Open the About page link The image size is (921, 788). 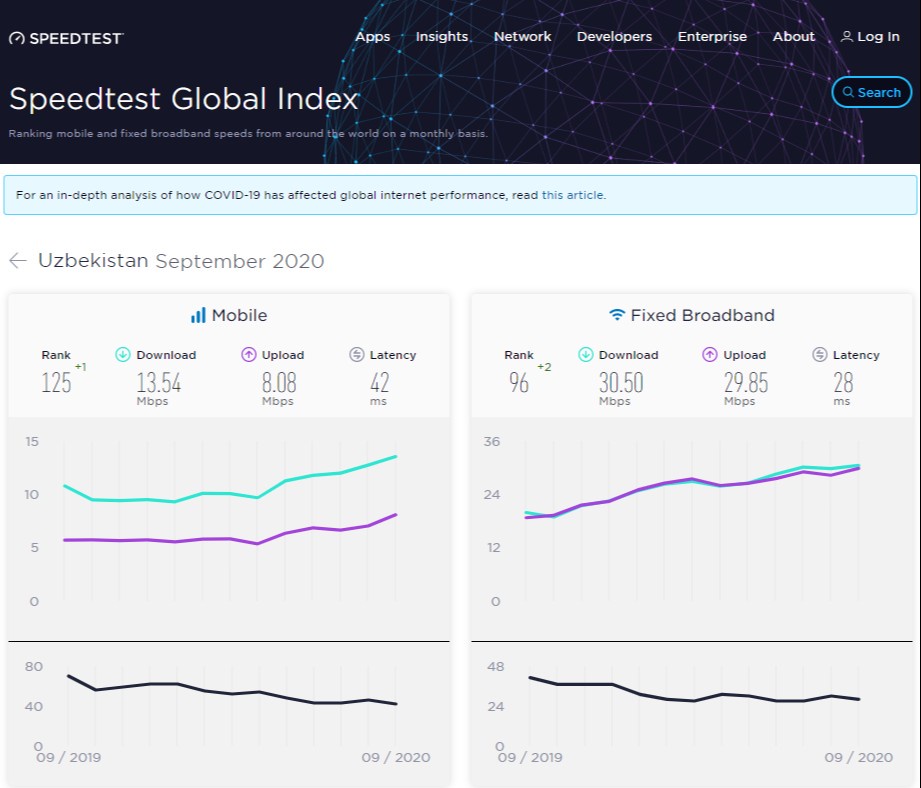[794, 37]
